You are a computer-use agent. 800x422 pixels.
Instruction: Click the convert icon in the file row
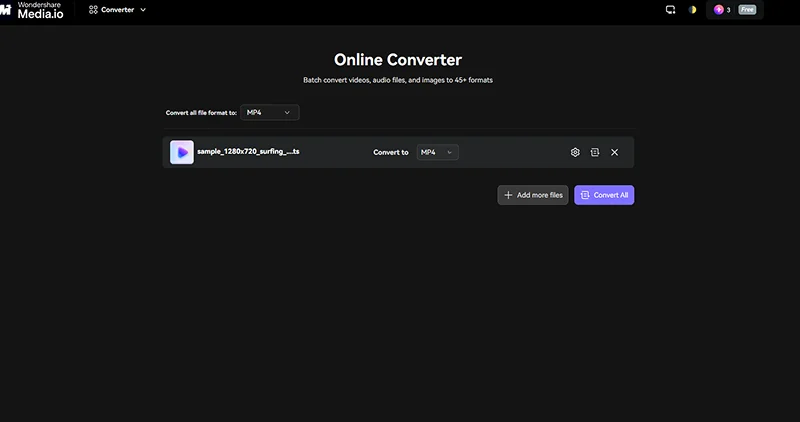tap(595, 152)
